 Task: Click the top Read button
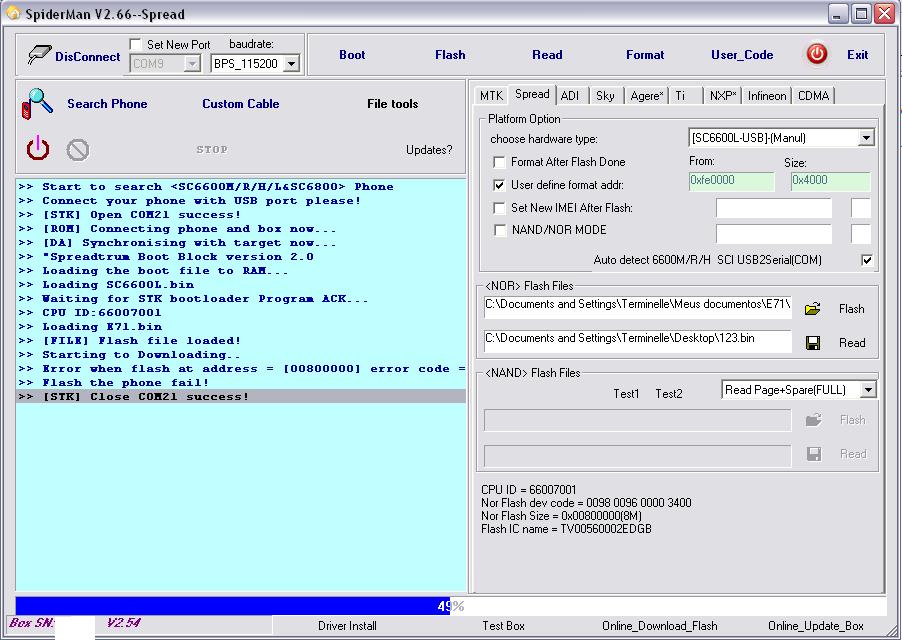click(x=547, y=55)
